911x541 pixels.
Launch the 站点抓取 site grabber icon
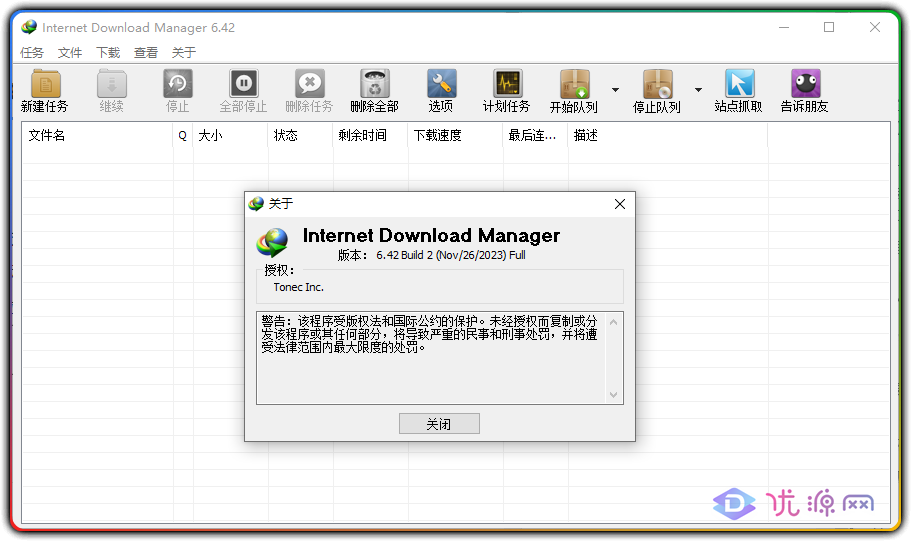tap(739, 84)
